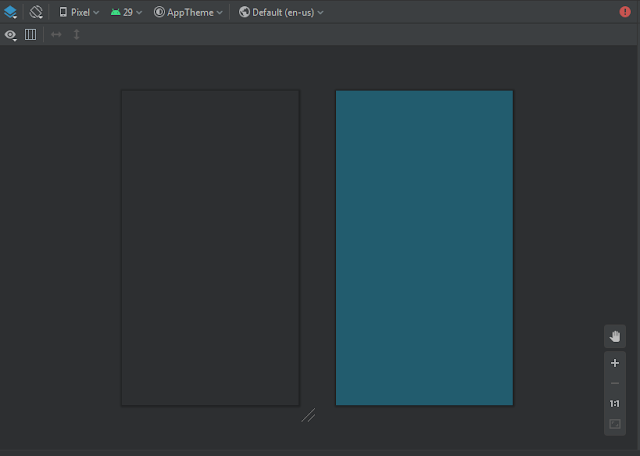
Task: Select the dark design preview surface
Action: click(x=210, y=248)
